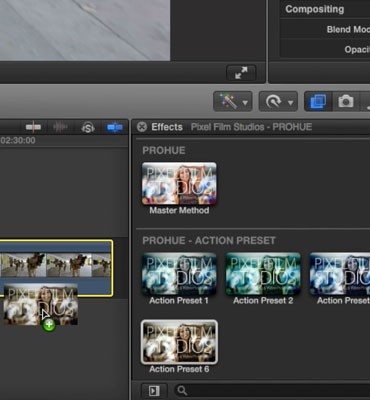Viewport: 370px width, 400px height.
Task: Select the Action Preset 2 effect
Action: (x=263, y=274)
